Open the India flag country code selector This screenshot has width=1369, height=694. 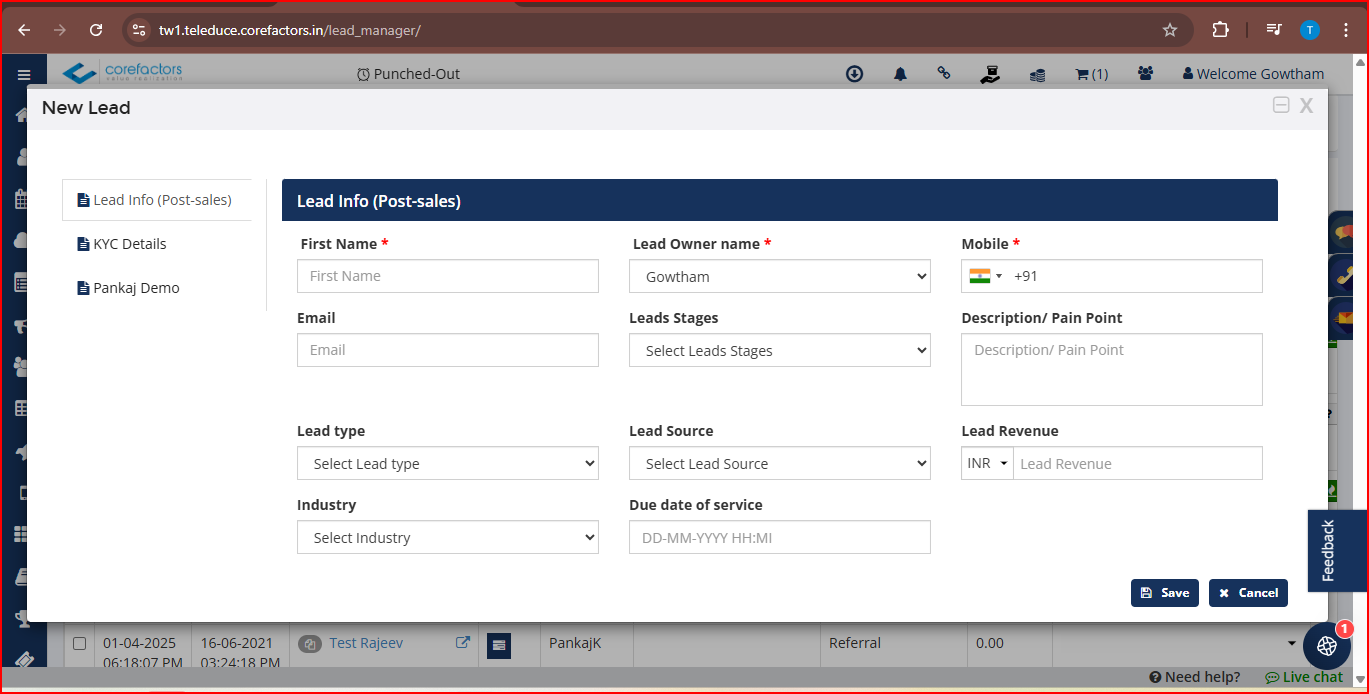[x=985, y=277]
